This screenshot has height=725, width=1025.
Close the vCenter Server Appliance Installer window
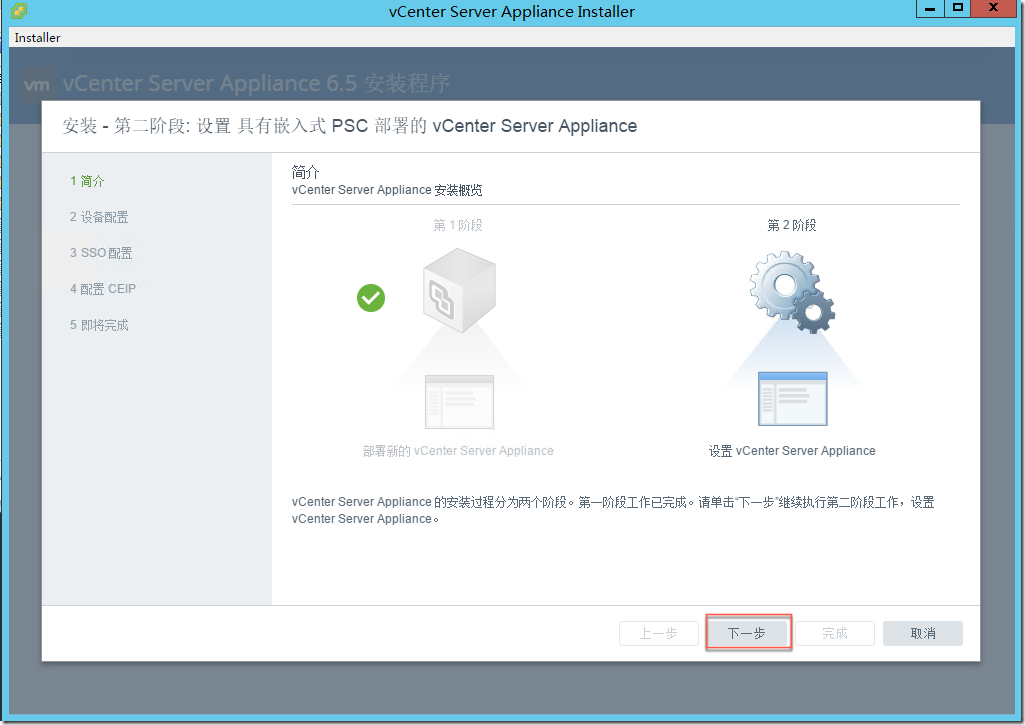[x=994, y=8]
